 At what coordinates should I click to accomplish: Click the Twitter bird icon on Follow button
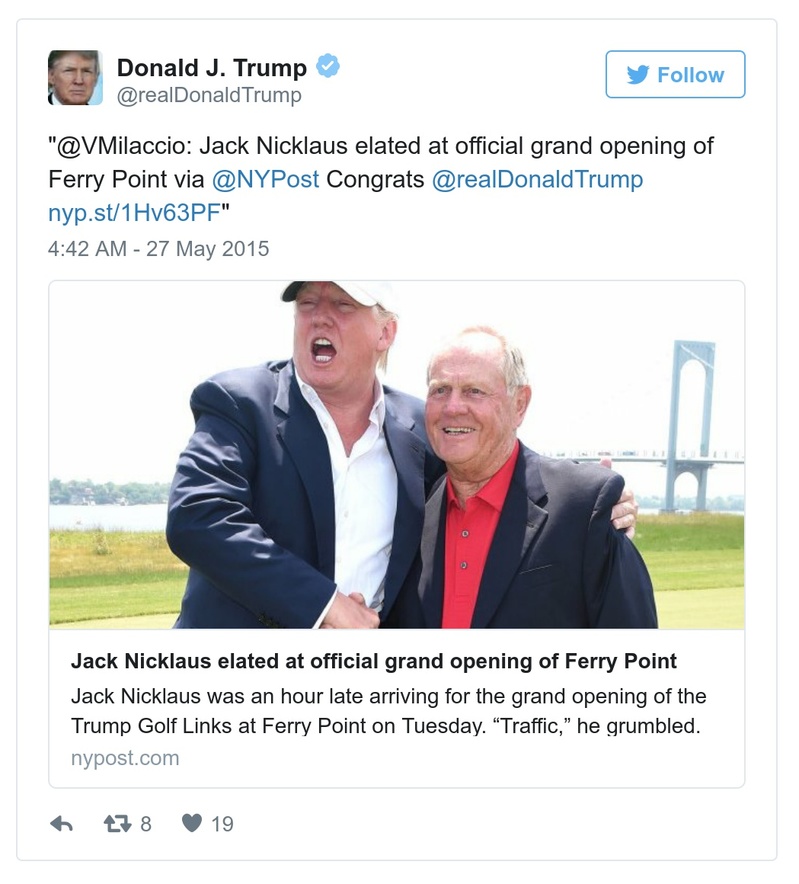pyautogui.click(x=637, y=74)
